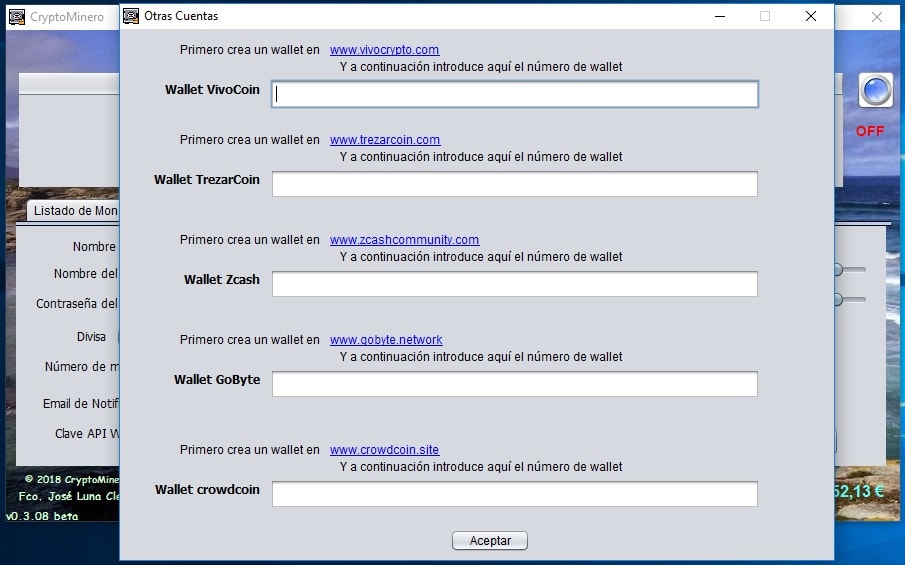Close the CryptoMinero main window

[877, 17]
